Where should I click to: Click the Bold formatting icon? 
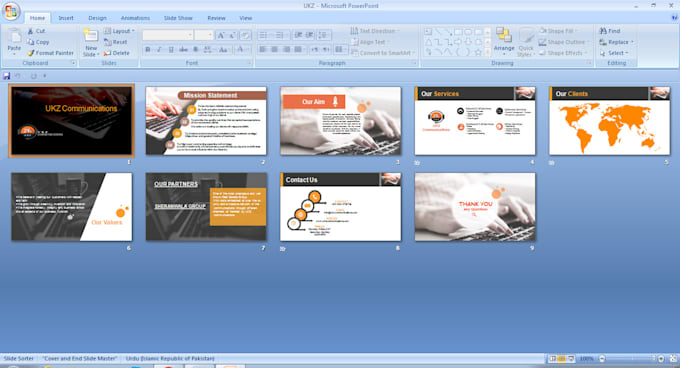click(x=148, y=49)
